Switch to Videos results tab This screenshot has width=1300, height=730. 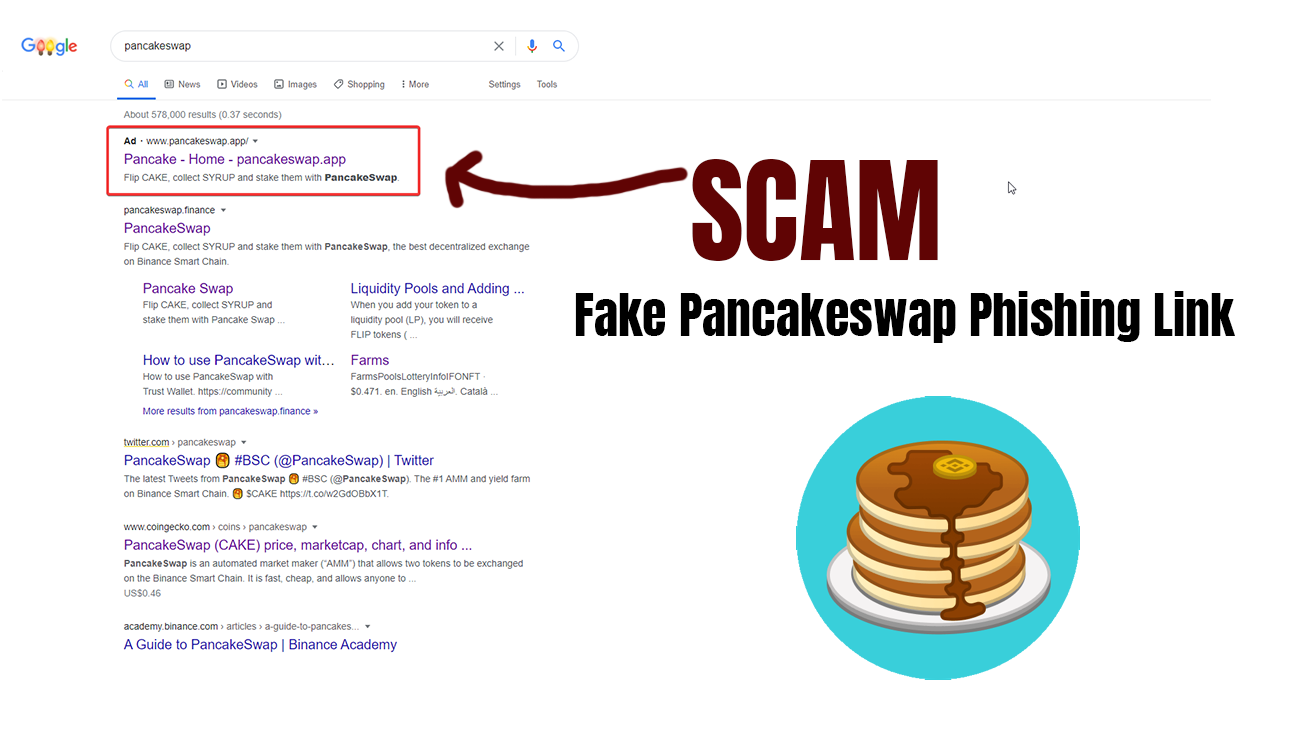point(237,84)
